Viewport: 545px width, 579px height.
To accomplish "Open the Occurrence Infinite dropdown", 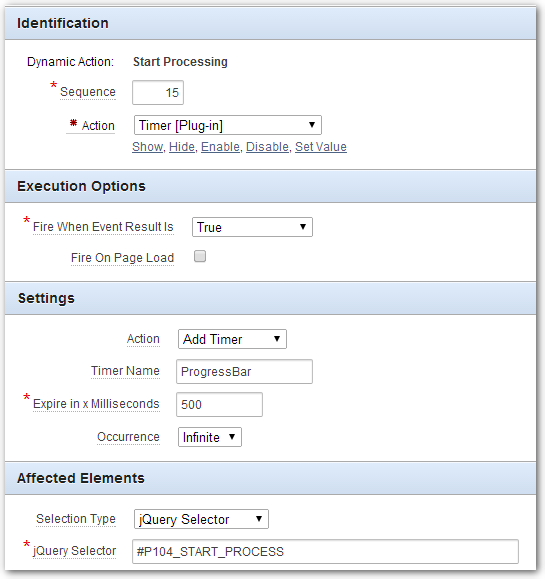I will tap(210, 437).
